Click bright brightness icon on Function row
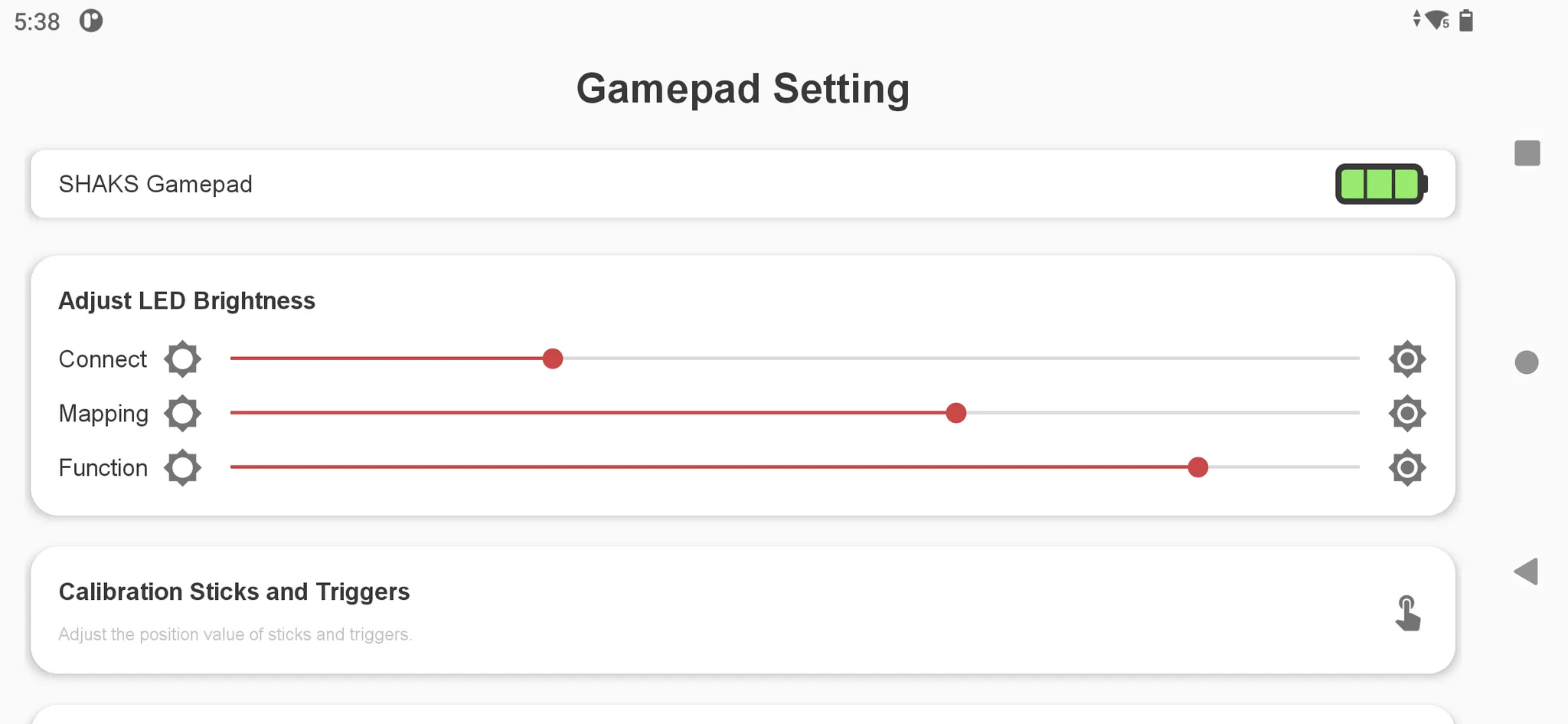This screenshot has height=724, width=1568. (1406, 467)
